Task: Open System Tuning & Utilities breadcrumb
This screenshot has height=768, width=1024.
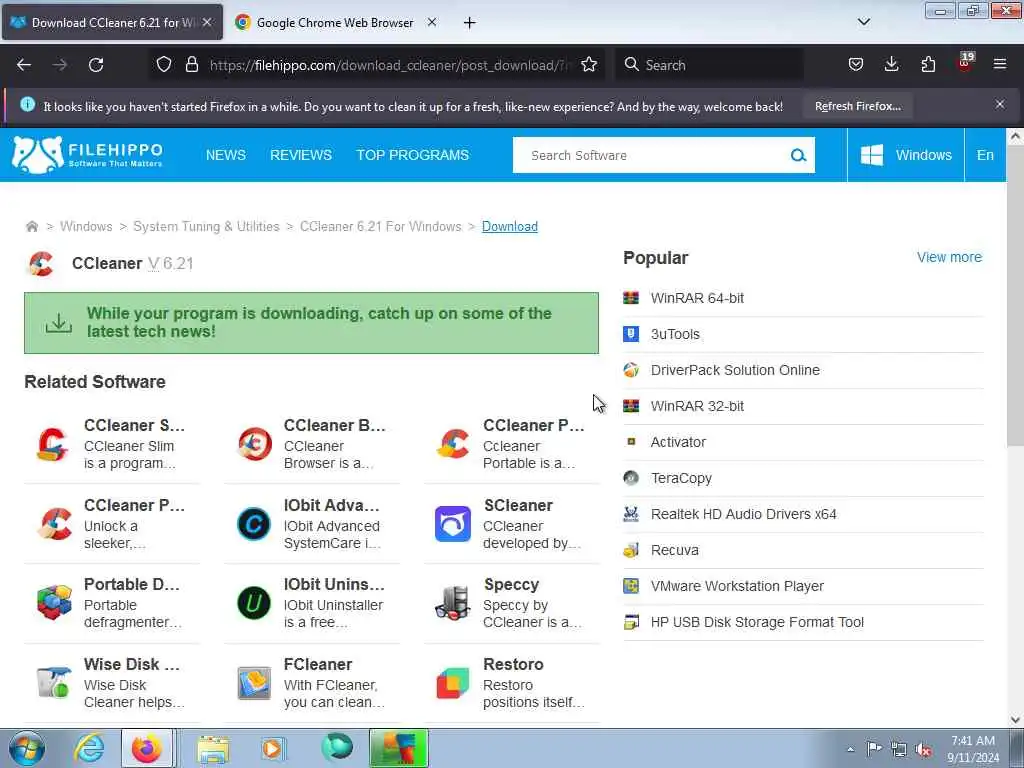Action: [x=206, y=227]
